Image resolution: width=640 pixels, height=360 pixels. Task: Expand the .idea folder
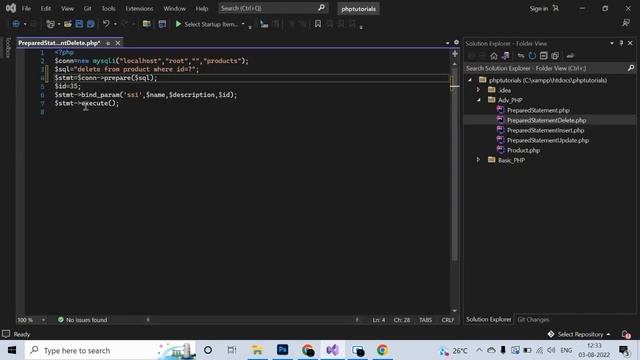click(x=478, y=90)
